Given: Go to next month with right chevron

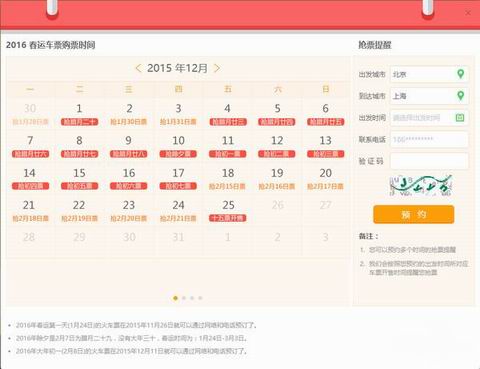Looking at the screenshot, I should tap(217, 68).
